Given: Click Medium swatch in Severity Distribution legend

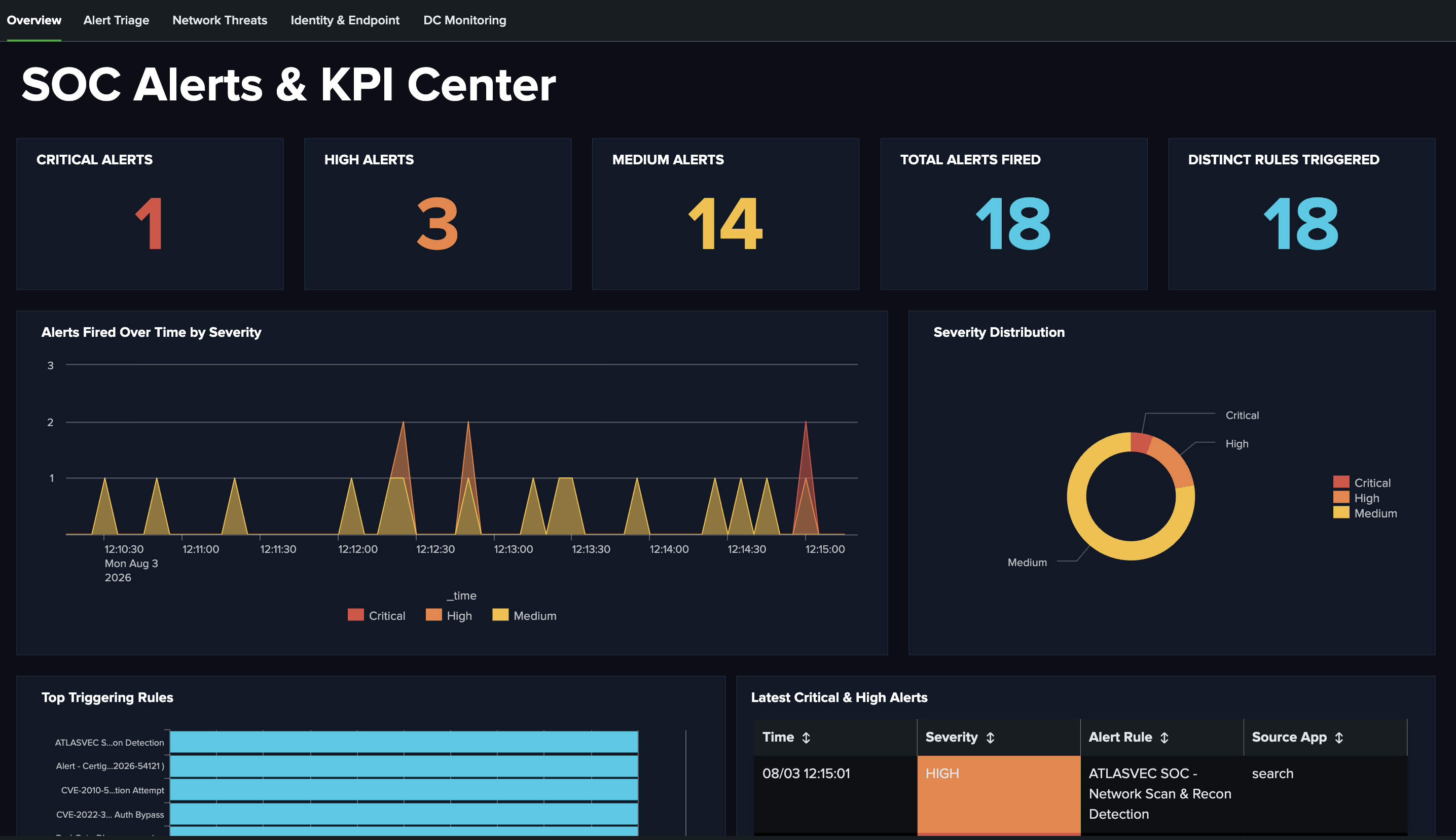Looking at the screenshot, I should [x=1341, y=512].
